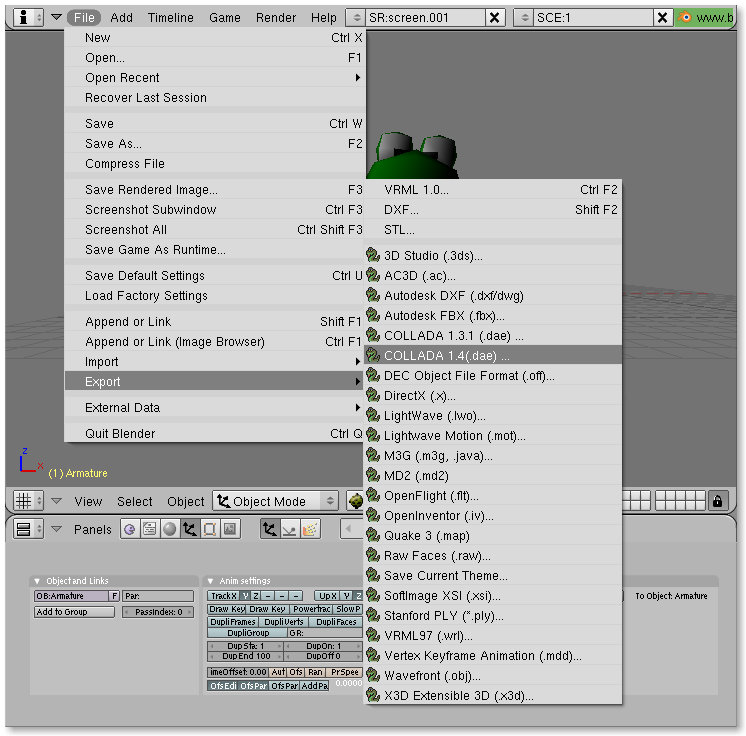Screen dimensions: 746x736
Task: Toggle the fake user F button
Action: [x=114, y=596]
